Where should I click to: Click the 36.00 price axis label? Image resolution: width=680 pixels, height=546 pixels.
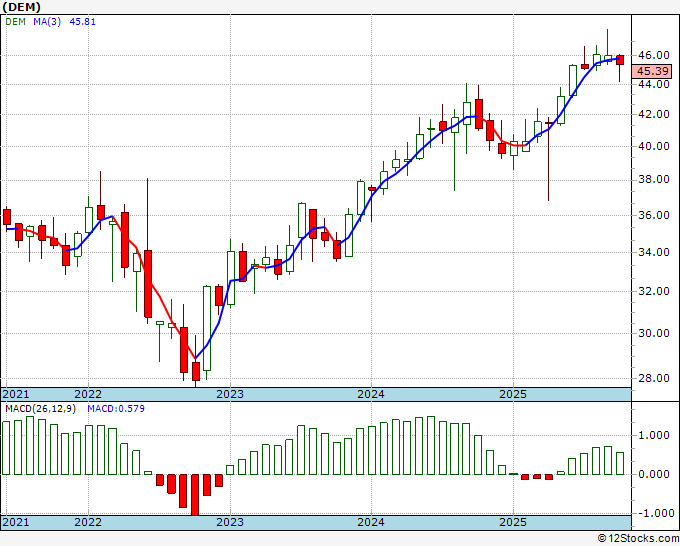pos(654,215)
